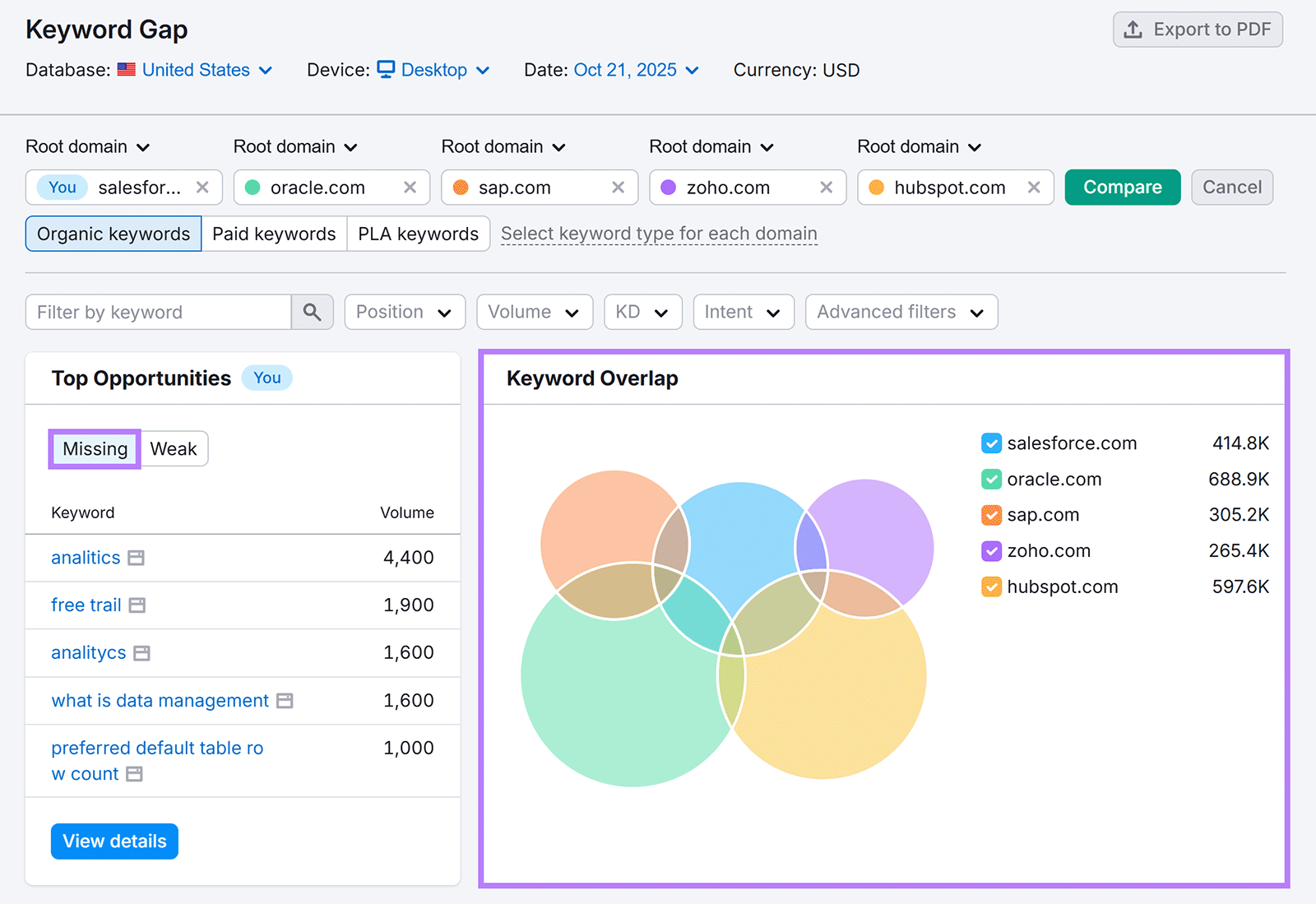1316x904 pixels.
Task: Switch the opportunities view to Weak
Action: [174, 448]
